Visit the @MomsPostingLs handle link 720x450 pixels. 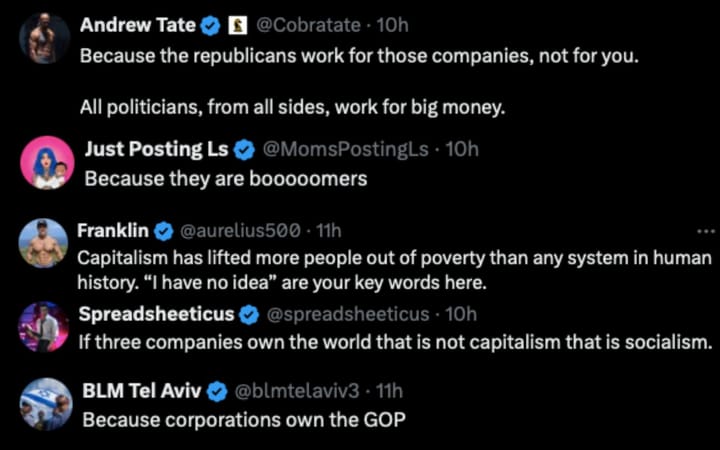click(346, 150)
